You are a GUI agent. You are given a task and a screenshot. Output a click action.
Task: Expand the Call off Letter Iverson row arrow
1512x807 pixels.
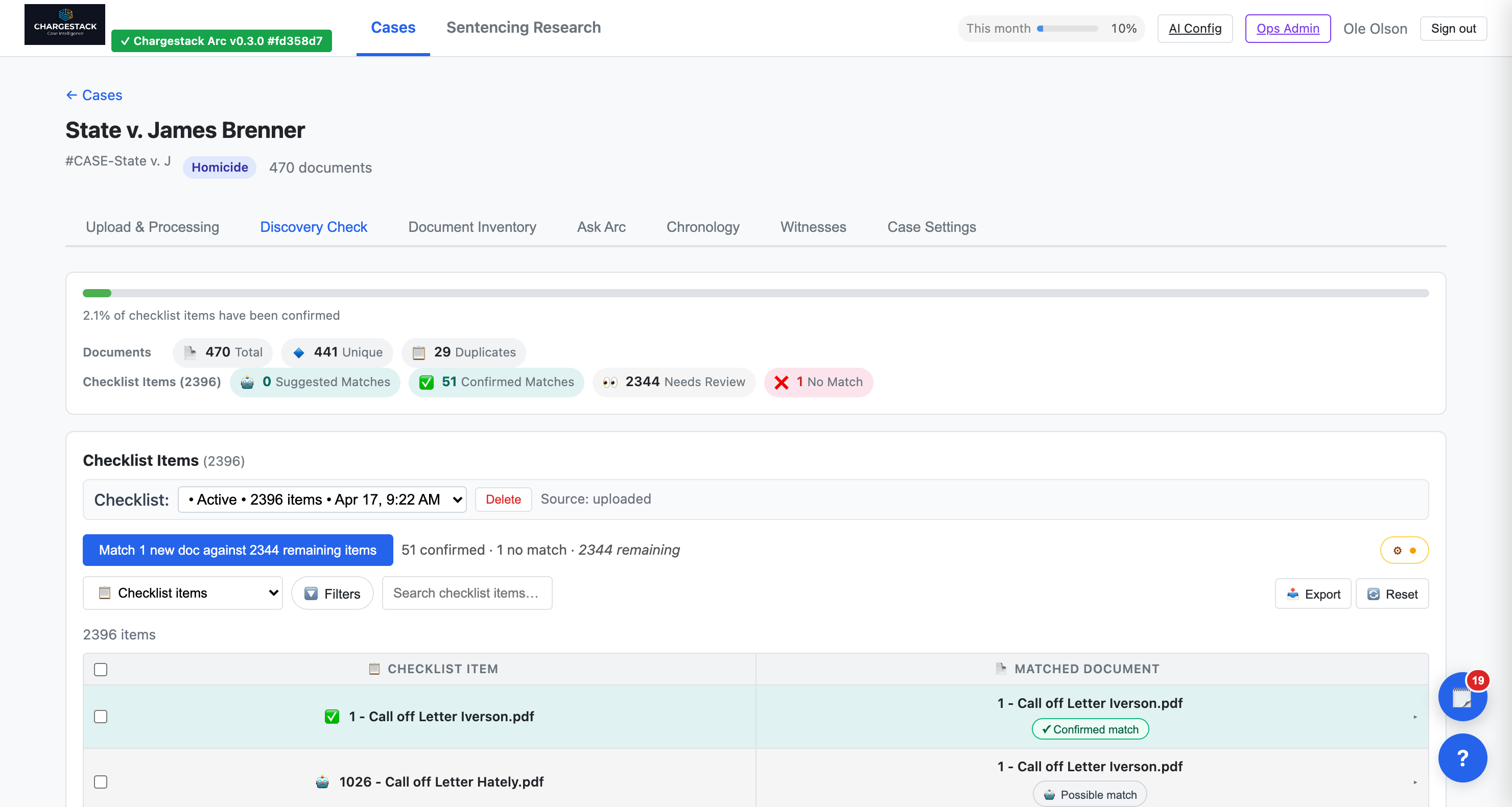[x=1414, y=717]
